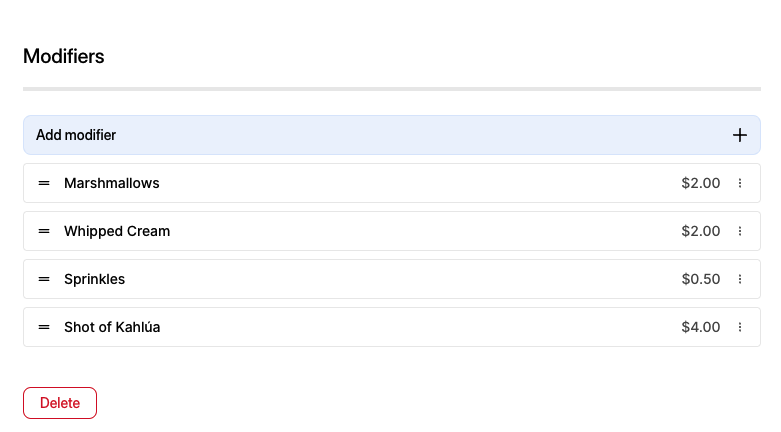Click the Delete button
The width and height of the screenshot is (781, 432).
60,403
